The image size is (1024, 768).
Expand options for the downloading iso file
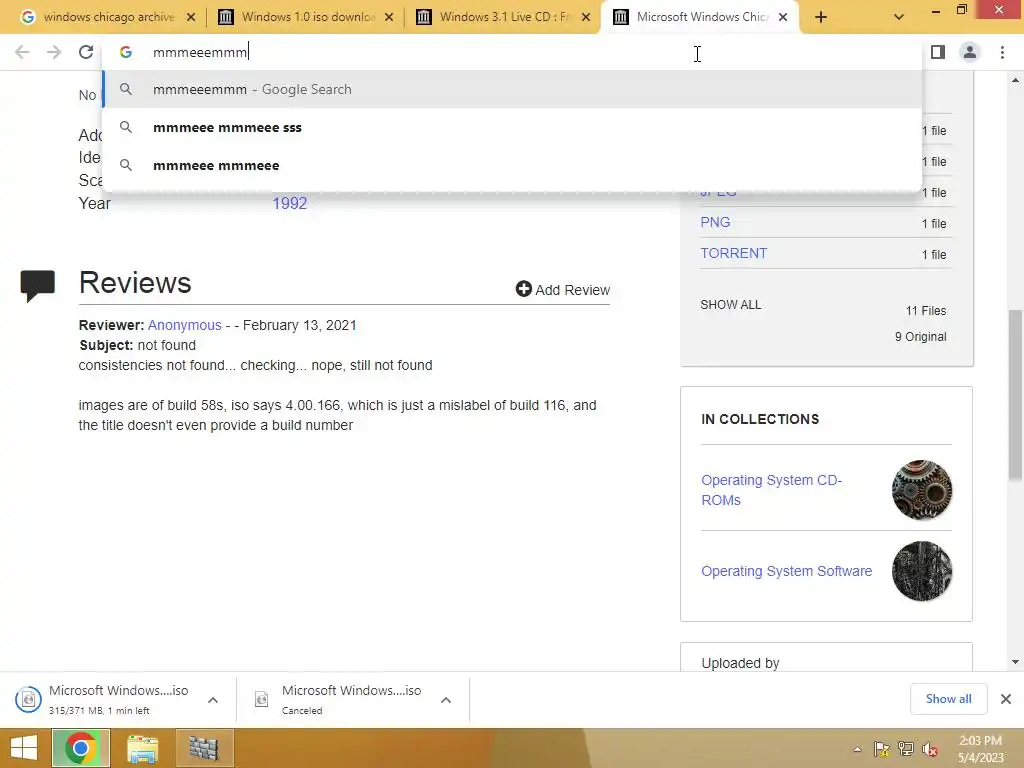coord(213,700)
